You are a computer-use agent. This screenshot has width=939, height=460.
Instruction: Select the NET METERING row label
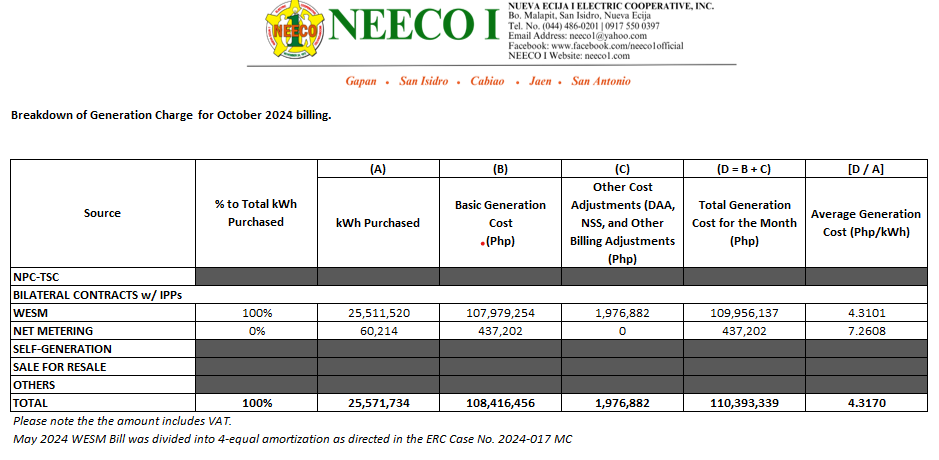(52, 331)
